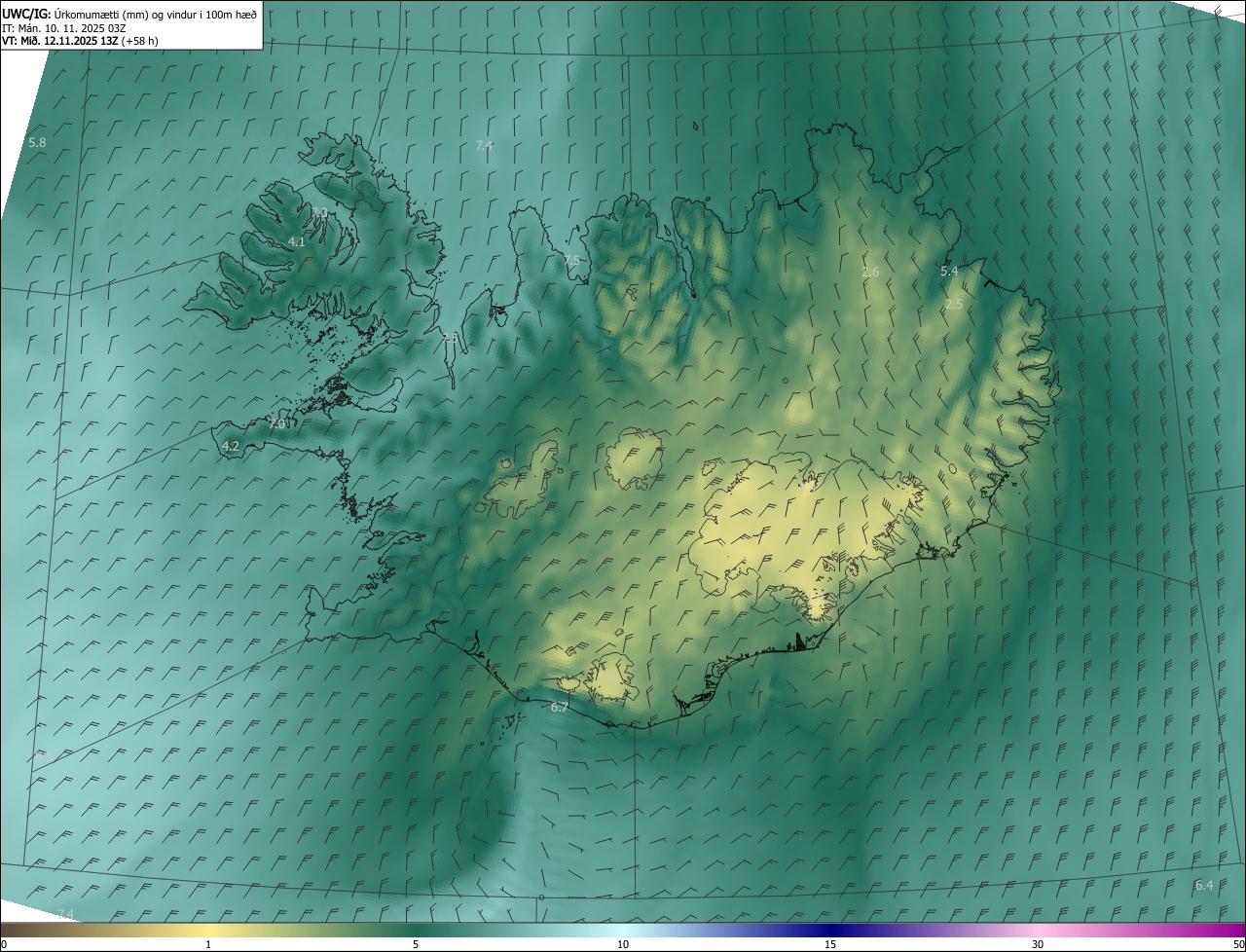This screenshot has height=952, width=1246.
Task: Click the 2.6 value on the map
Action: coord(870,273)
